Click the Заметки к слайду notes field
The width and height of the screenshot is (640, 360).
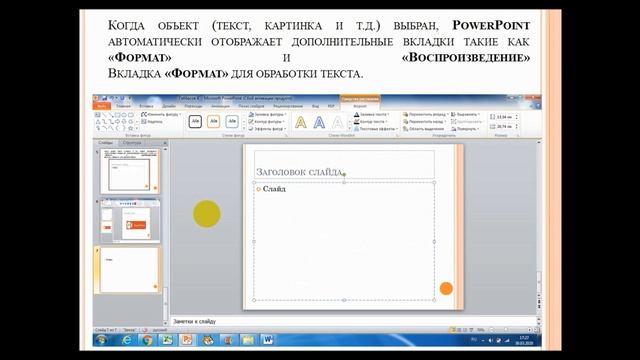pyautogui.click(x=353, y=321)
